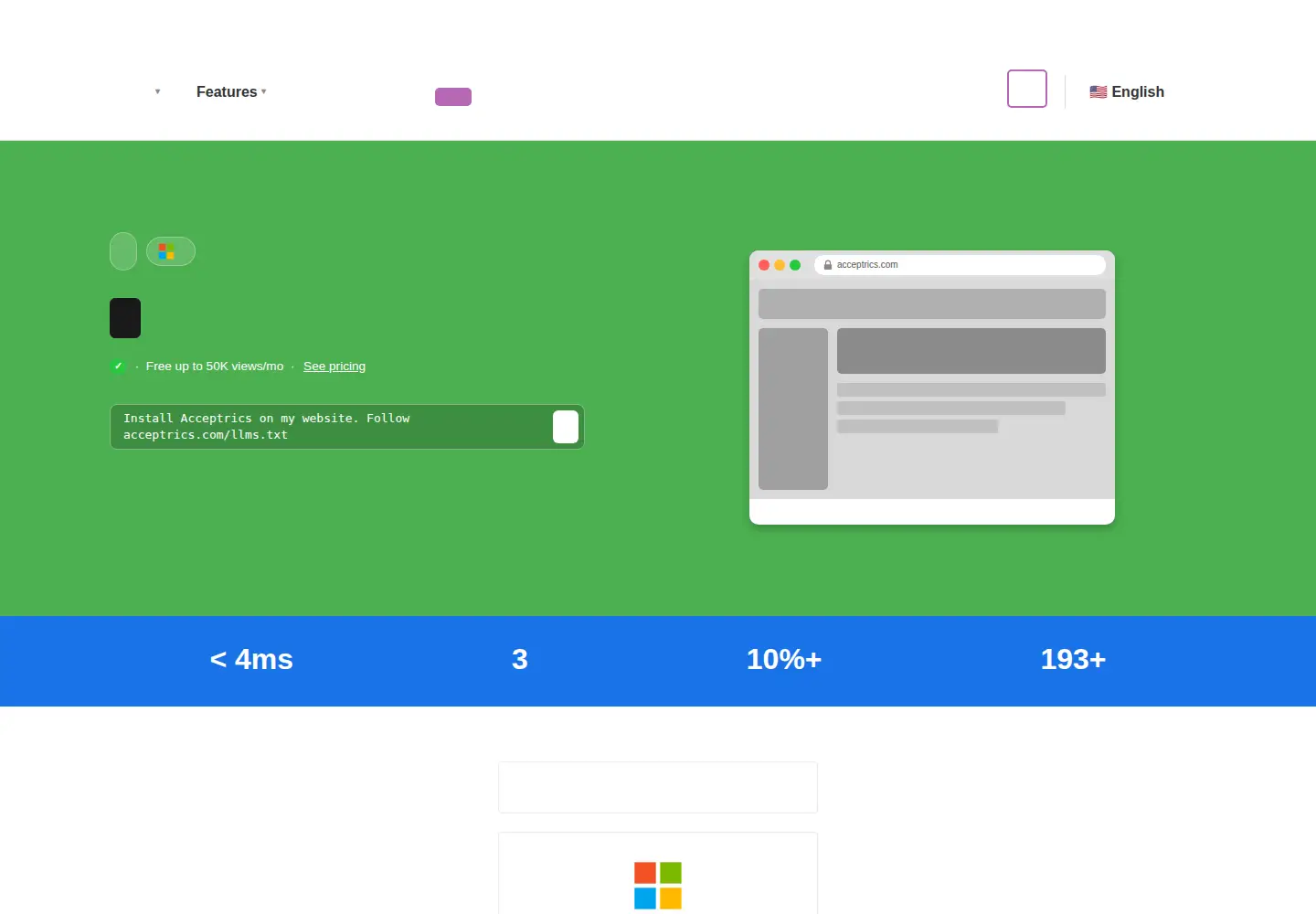Viewport: 1316px width, 914px height.
Task: Open the Features dropdown menu
Action: coord(231,91)
